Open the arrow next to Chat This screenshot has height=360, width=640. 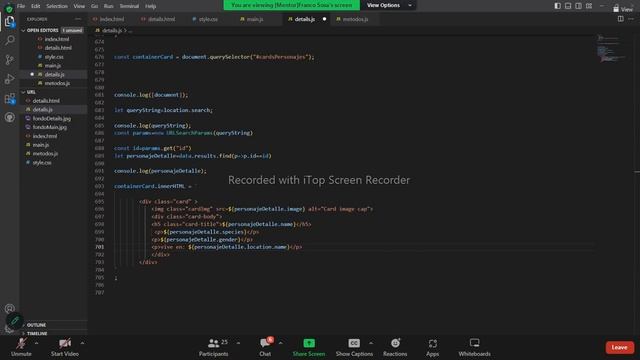(x=280, y=343)
